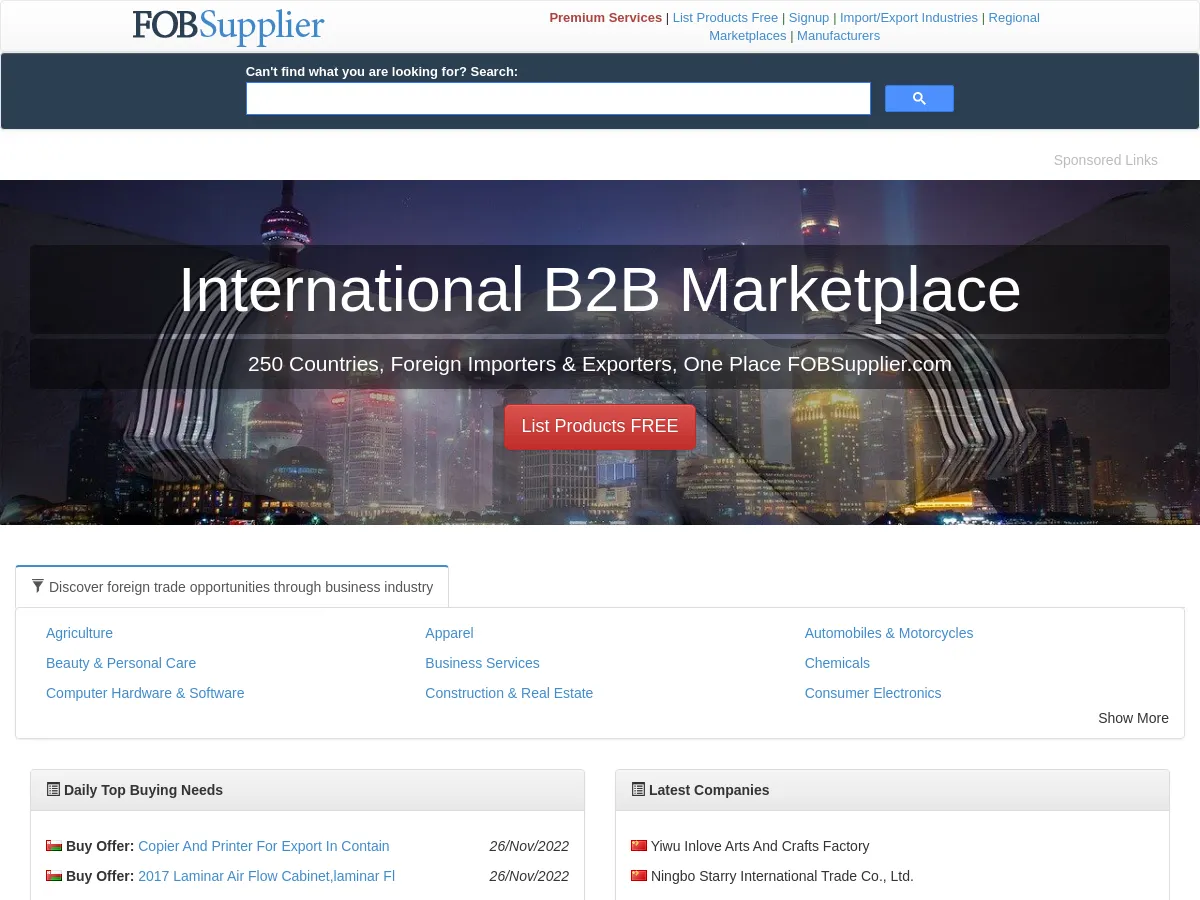
Task: Click the search magnifying glass icon
Action: click(x=918, y=98)
